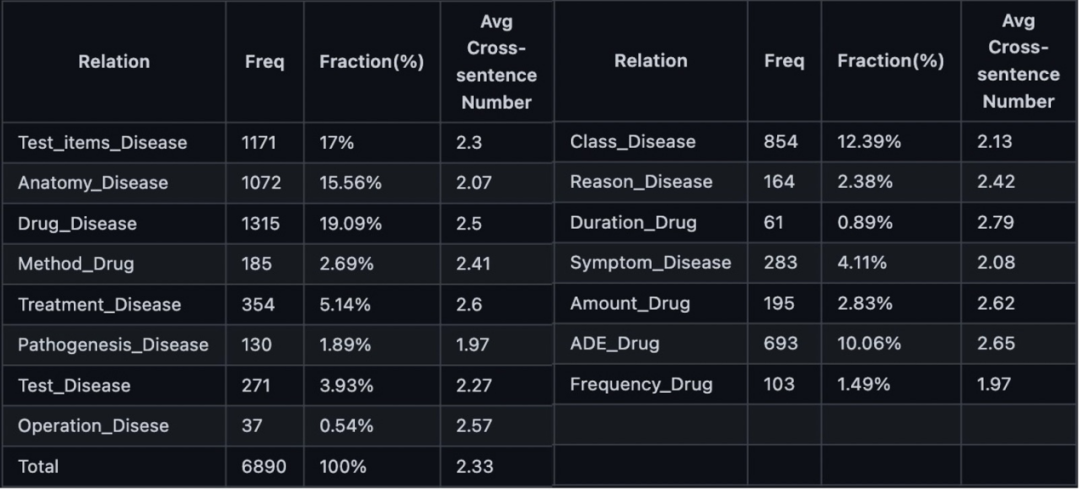Select the Operation_Disese row label

[93, 426]
